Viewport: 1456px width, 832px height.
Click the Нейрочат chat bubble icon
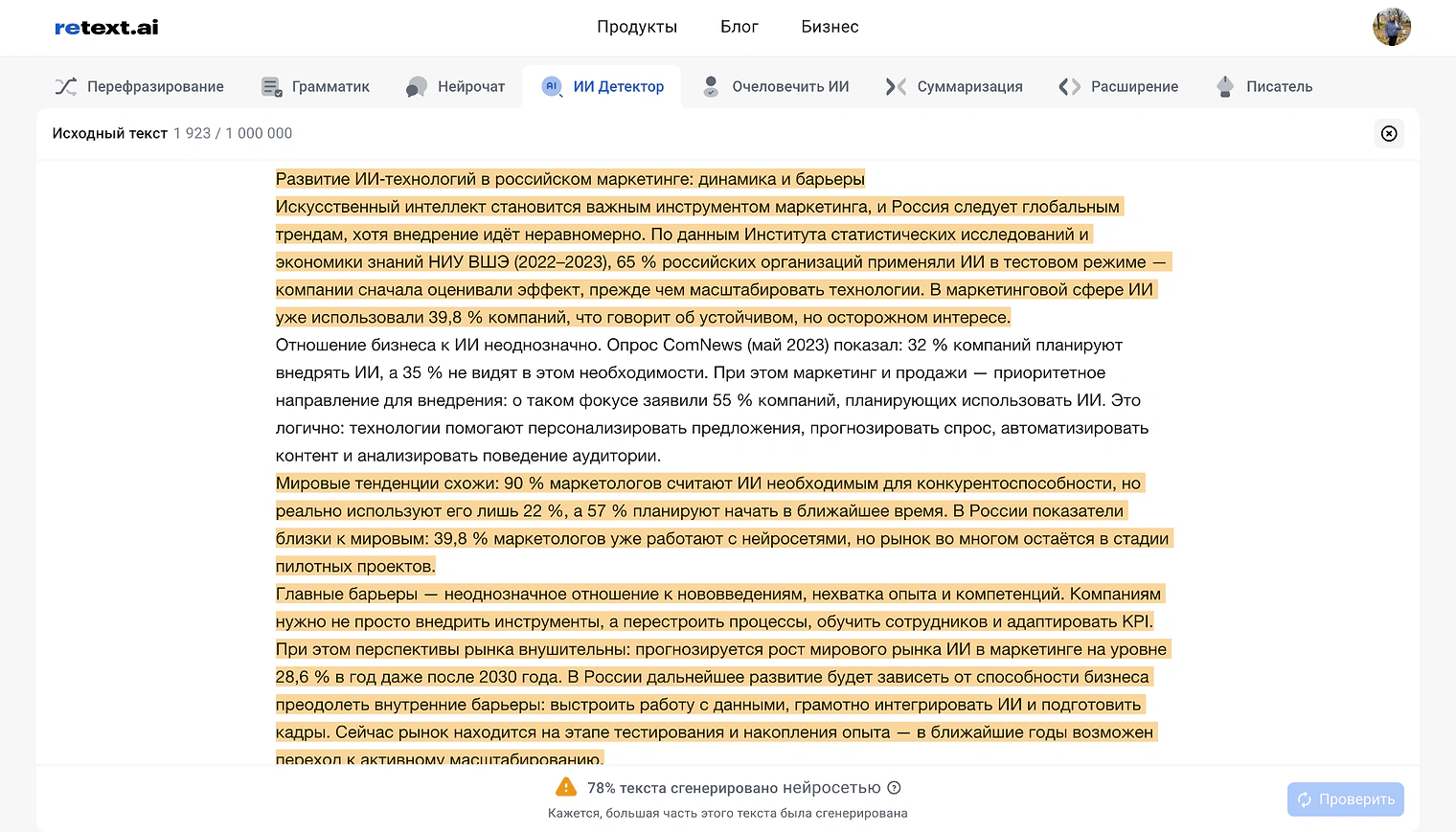pyautogui.click(x=417, y=86)
